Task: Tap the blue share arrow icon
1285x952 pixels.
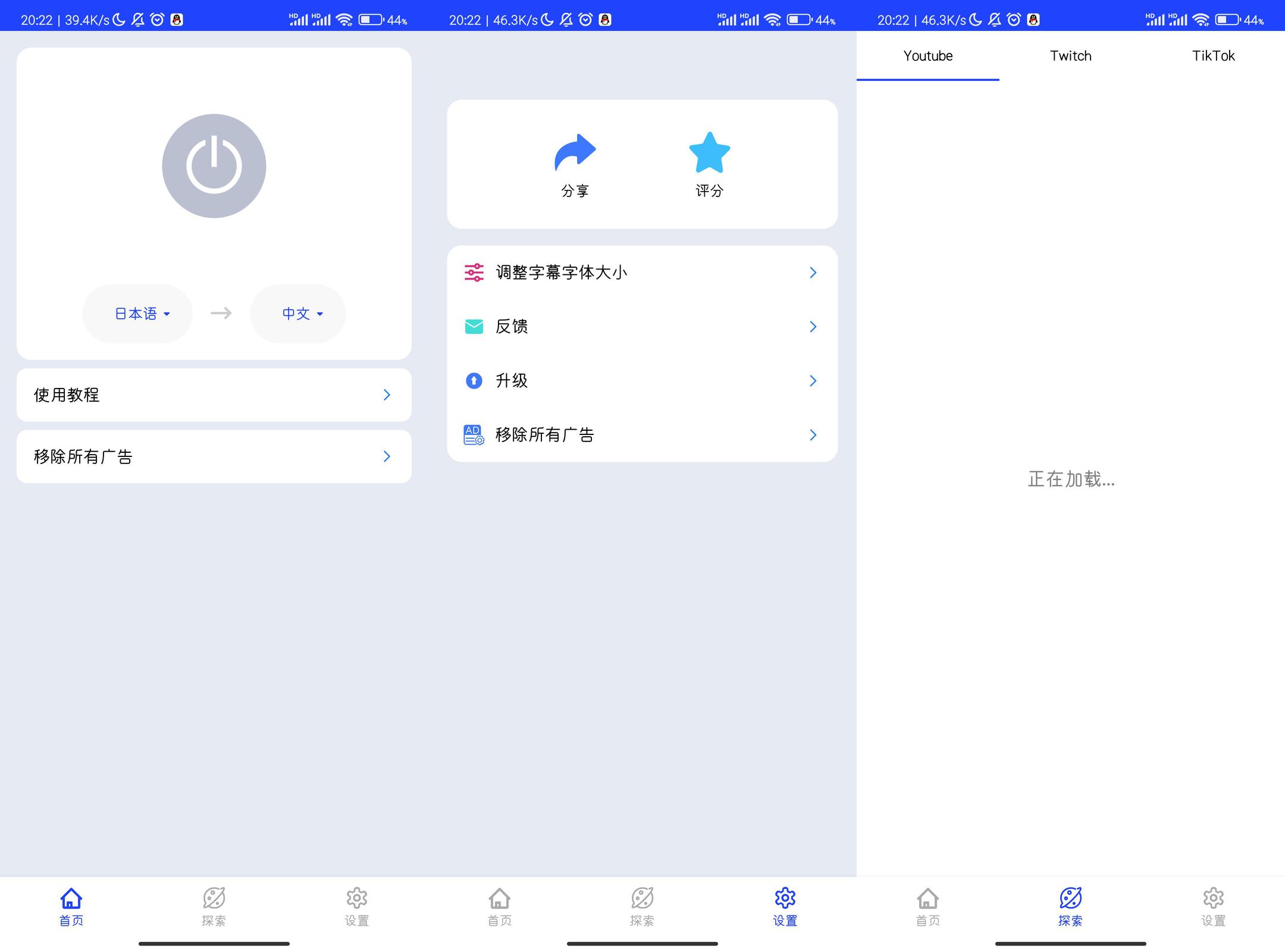Action: pyautogui.click(x=575, y=153)
